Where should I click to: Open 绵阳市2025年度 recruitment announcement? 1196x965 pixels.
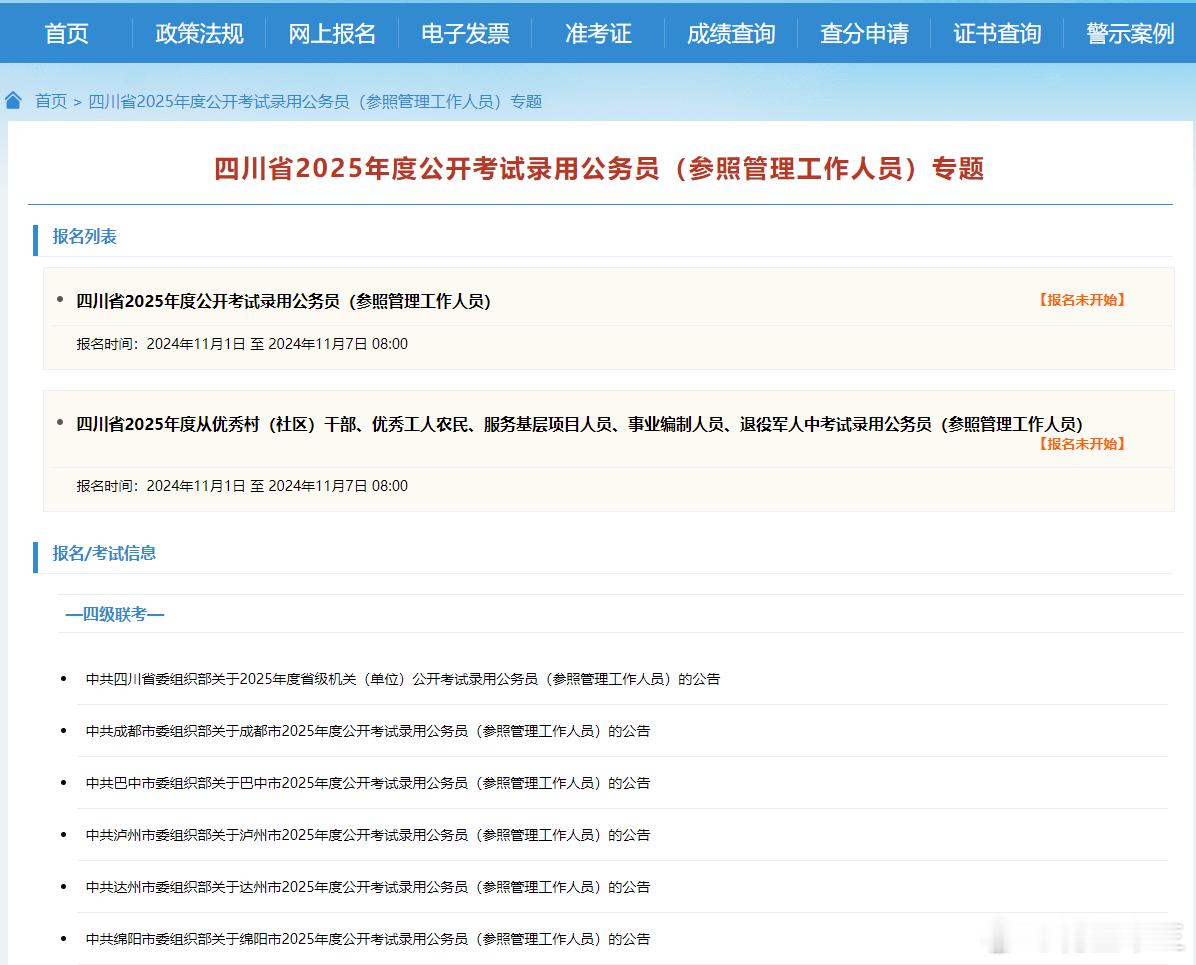[x=368, y=938]
